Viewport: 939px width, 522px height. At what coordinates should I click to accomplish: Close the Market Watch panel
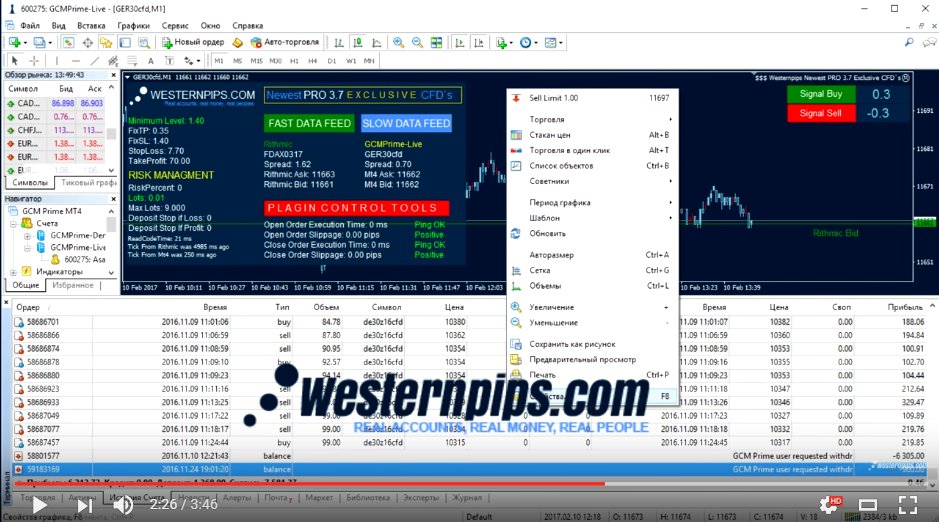tap(113, 75)
